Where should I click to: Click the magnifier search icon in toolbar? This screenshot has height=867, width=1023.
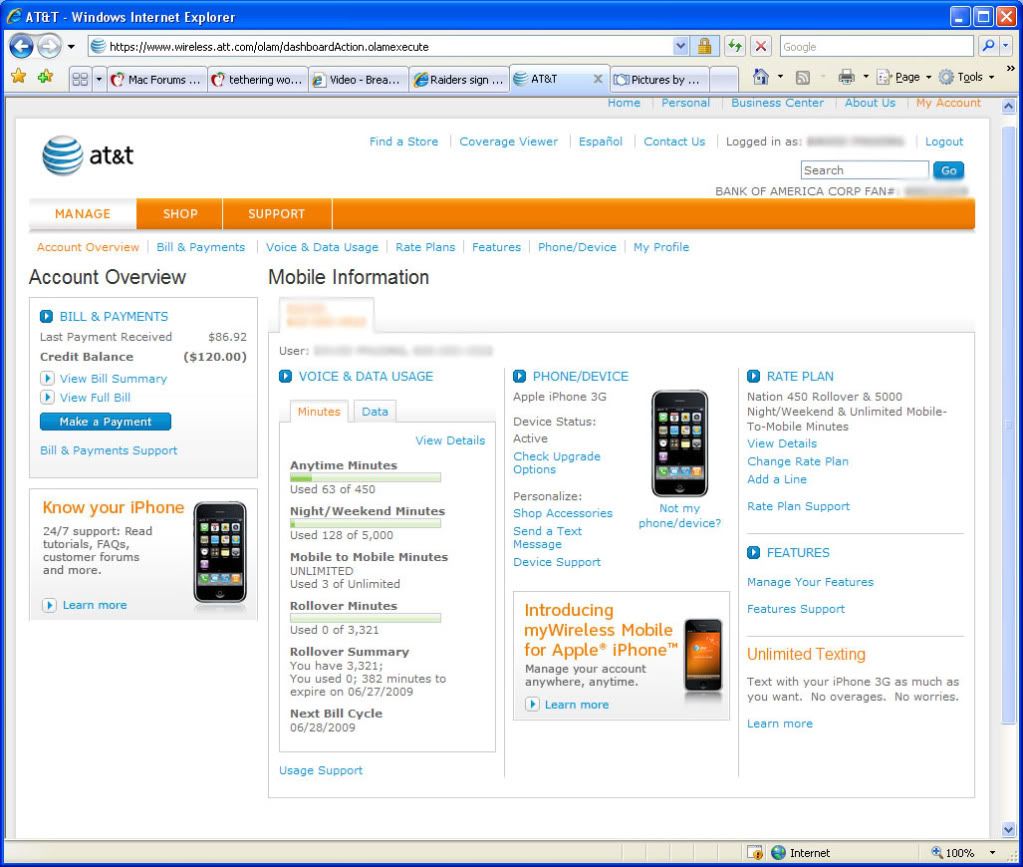click(x=988, y=46)
